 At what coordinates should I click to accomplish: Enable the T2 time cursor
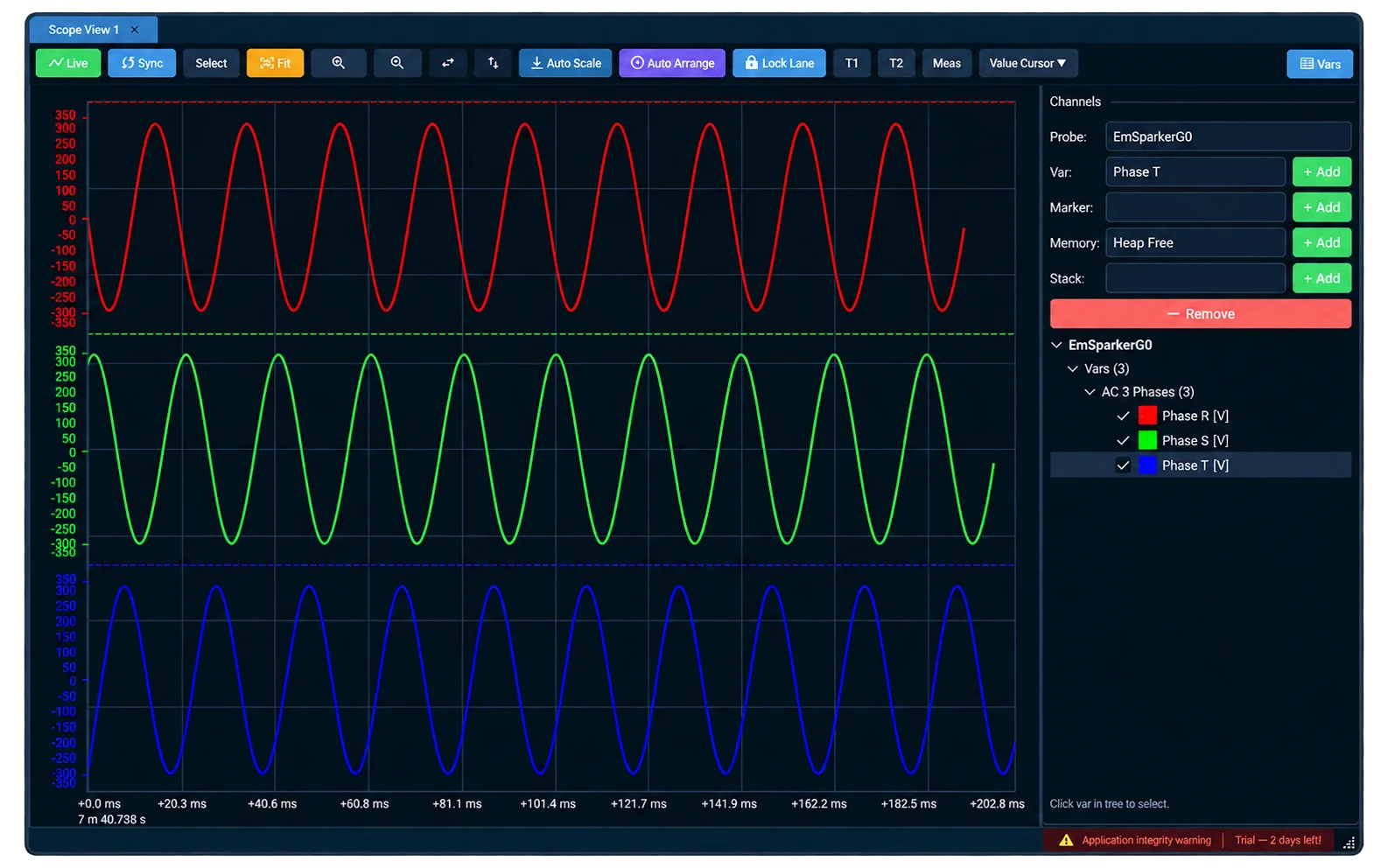pos(896,63)
